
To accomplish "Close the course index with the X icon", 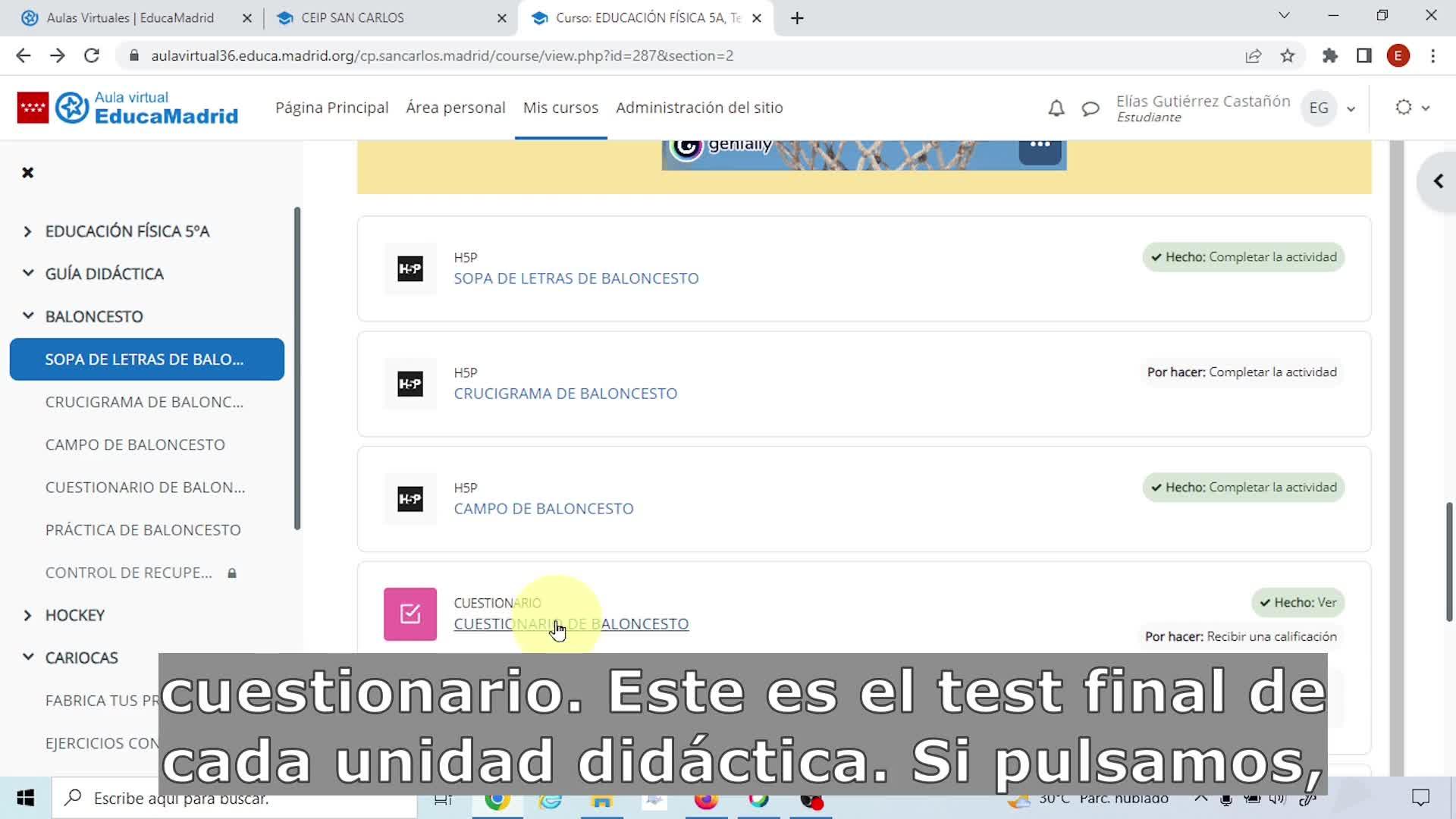I will tap(28, 173).
